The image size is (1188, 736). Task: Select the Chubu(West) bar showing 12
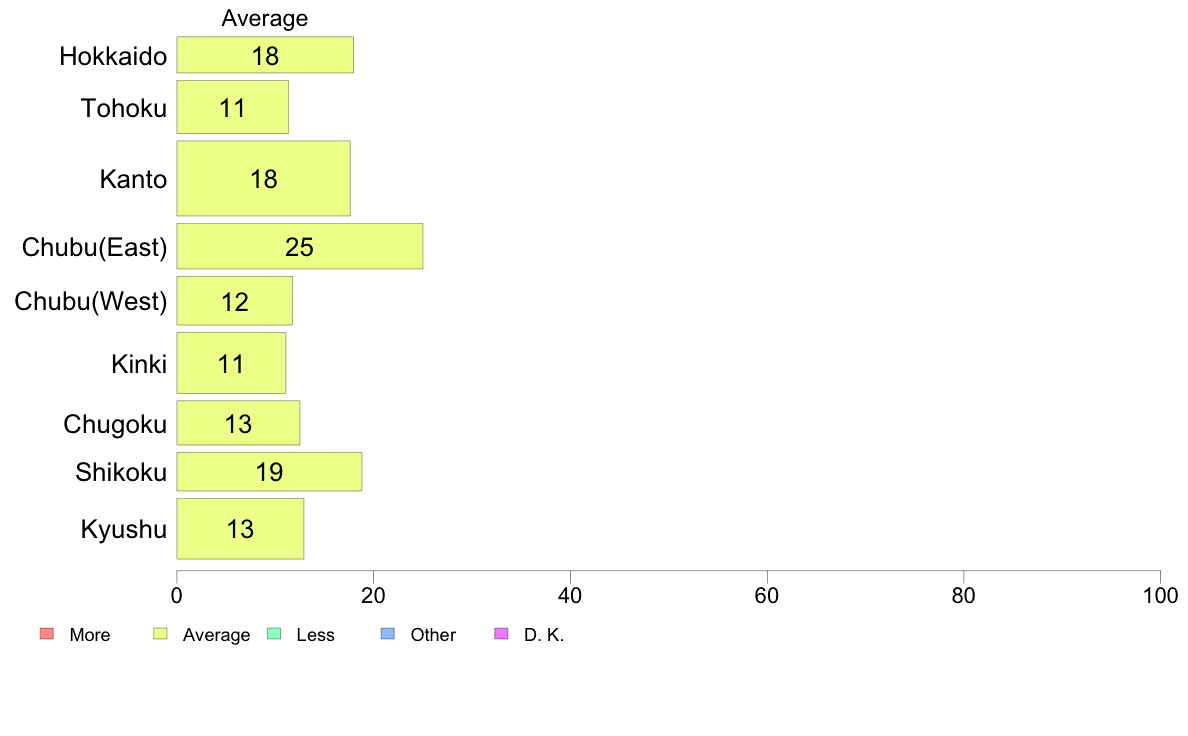234,301
